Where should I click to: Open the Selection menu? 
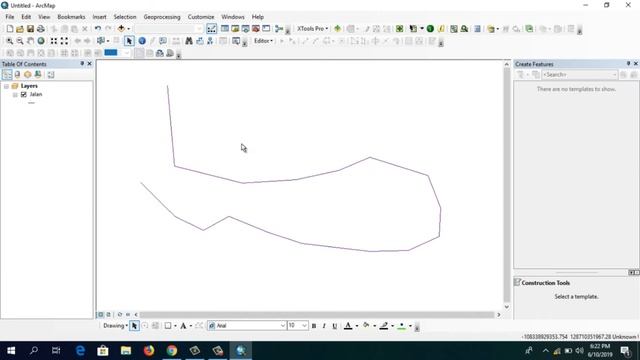(x=125, y=17)
